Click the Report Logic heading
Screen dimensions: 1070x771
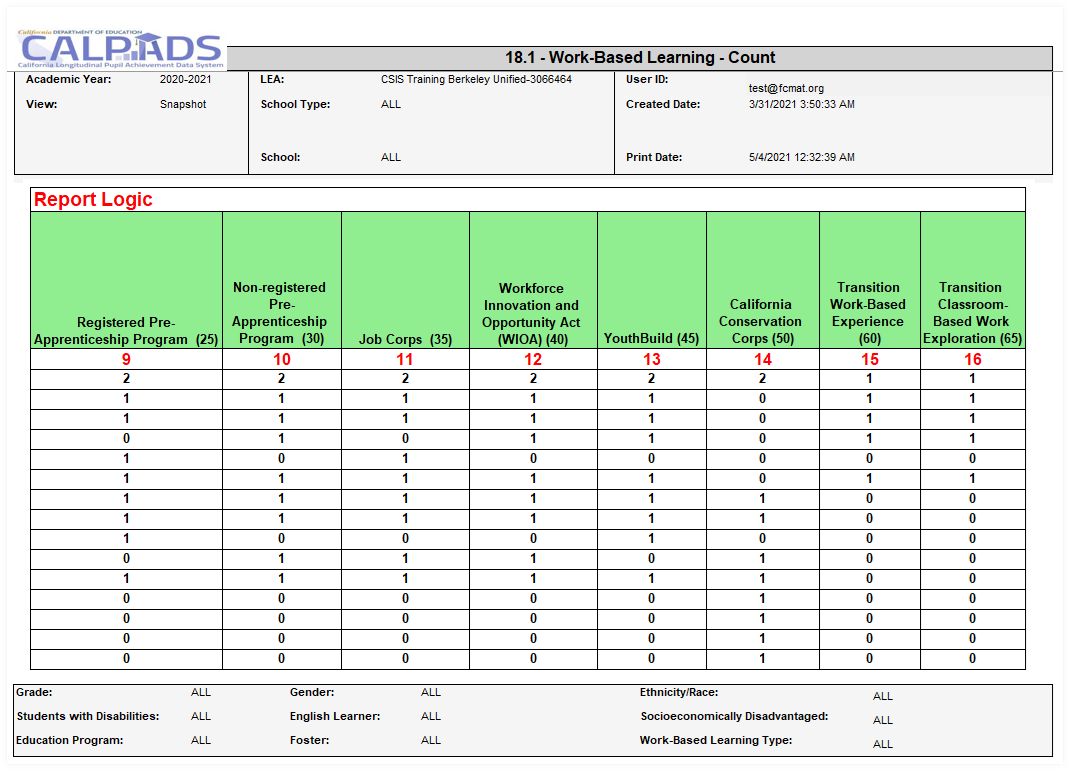(93, 199)
